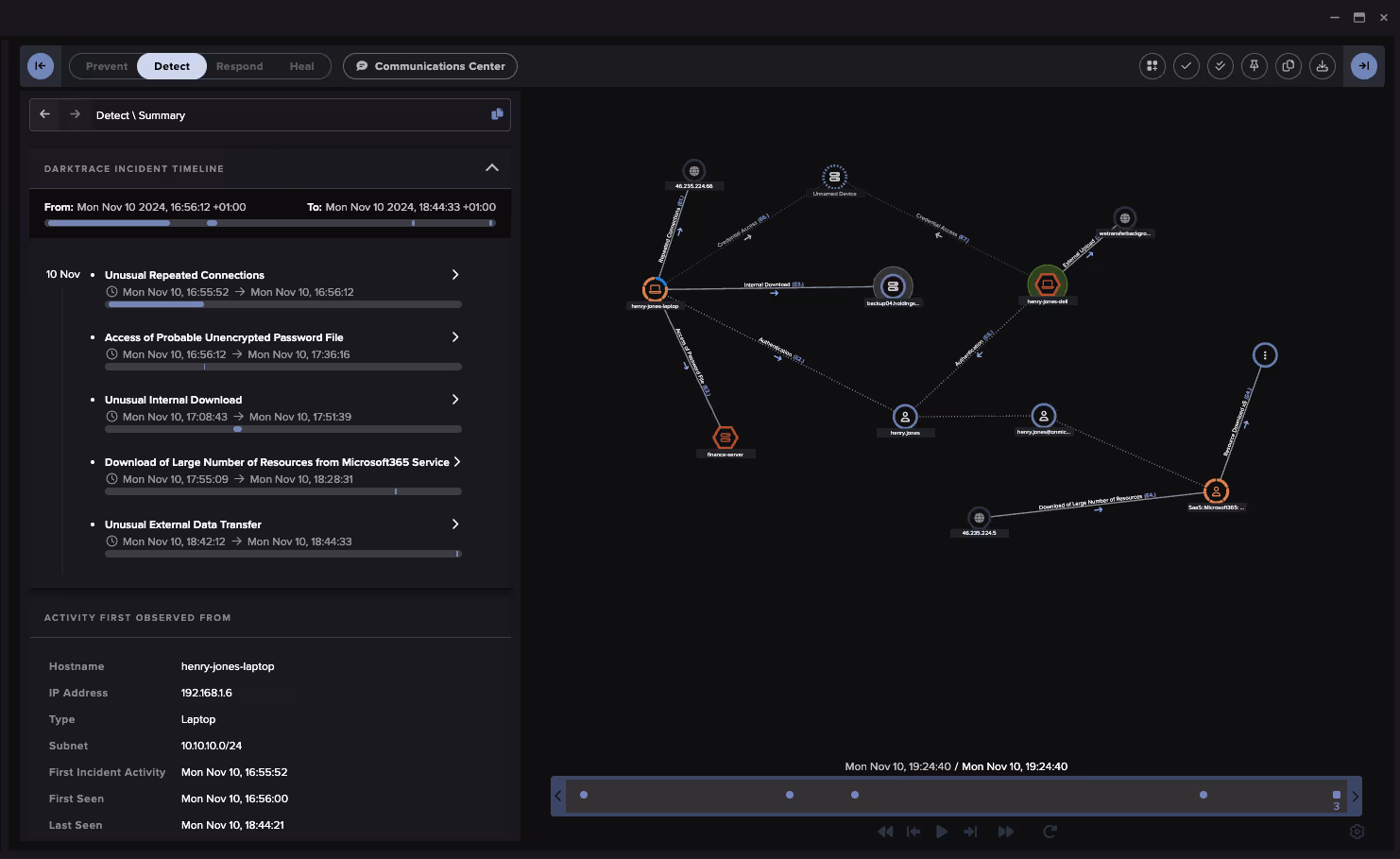This screenshot has width=1400, height=859.
Task: Expand Unusual Internal Download event
Action: (455, 399)
